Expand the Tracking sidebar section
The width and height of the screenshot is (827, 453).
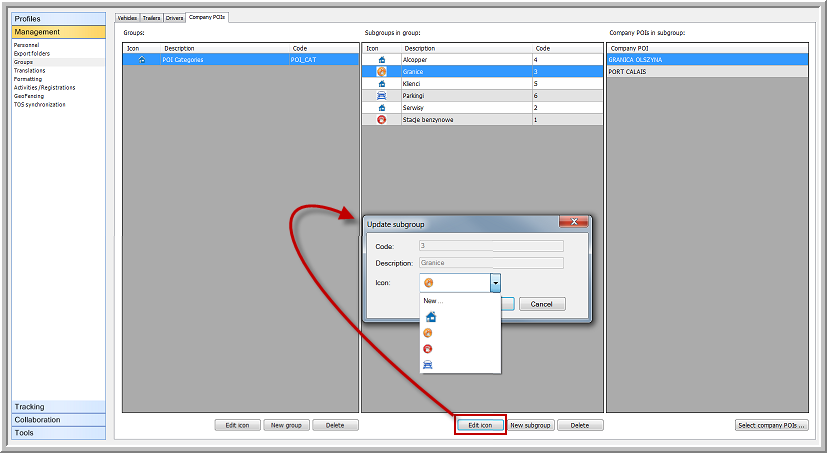(x=58, y=407)
